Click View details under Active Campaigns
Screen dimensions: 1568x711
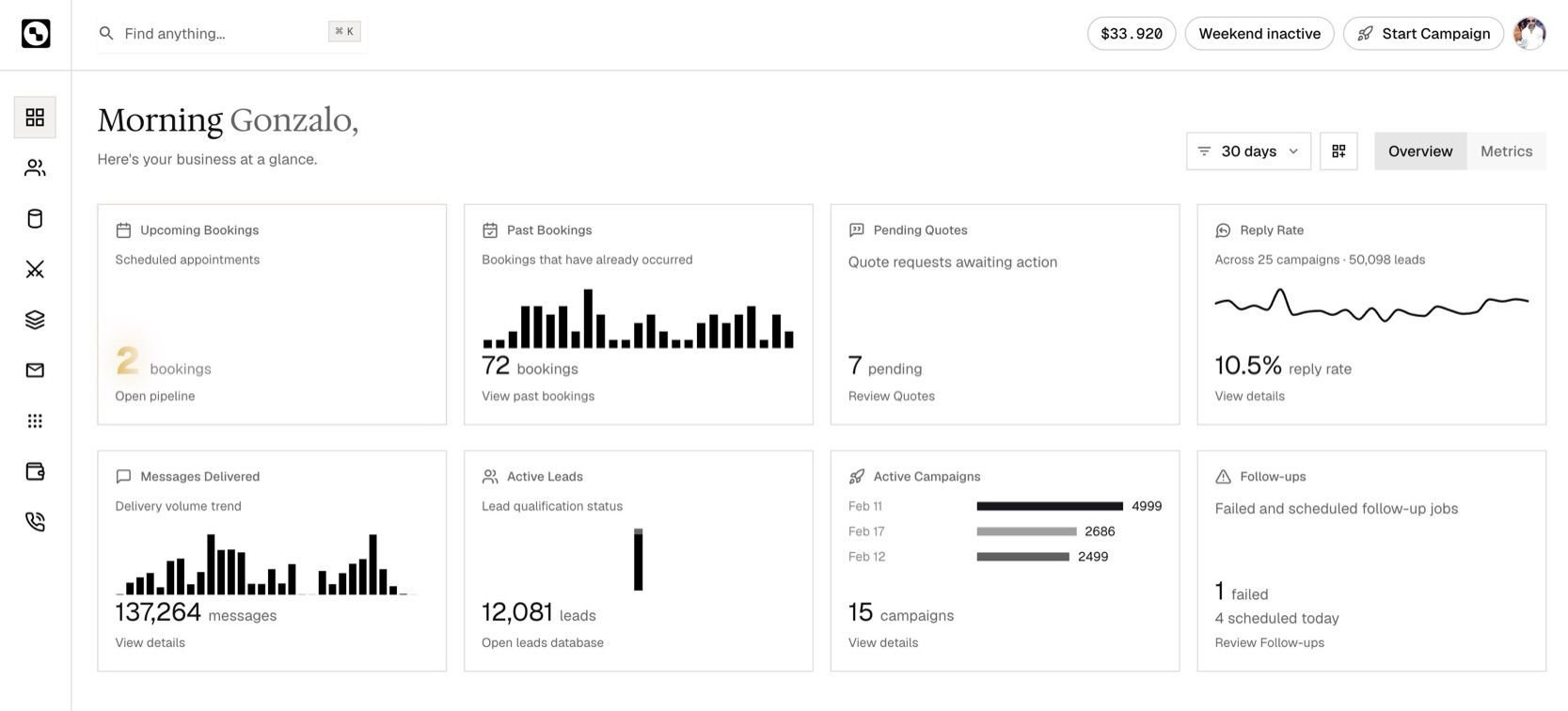(883, 642)
